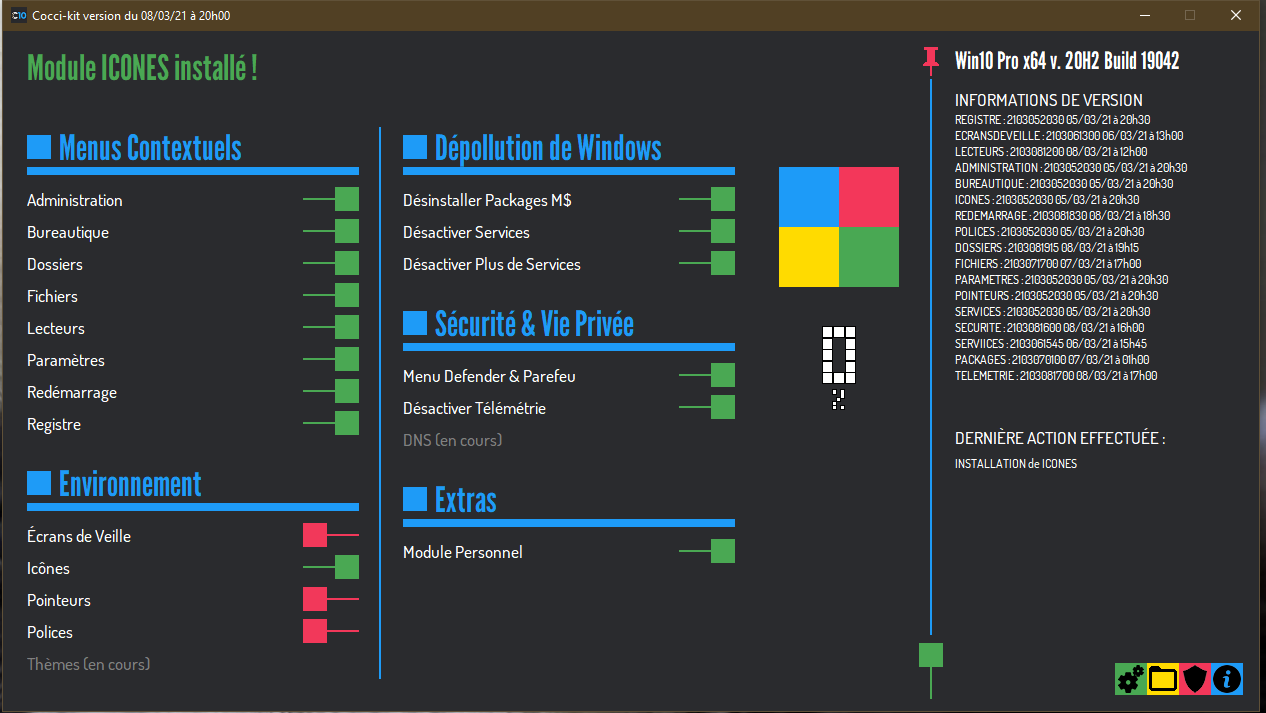
Task: Click the Module Personnel label
Action: pyautogui.click(x=463, y=552)
